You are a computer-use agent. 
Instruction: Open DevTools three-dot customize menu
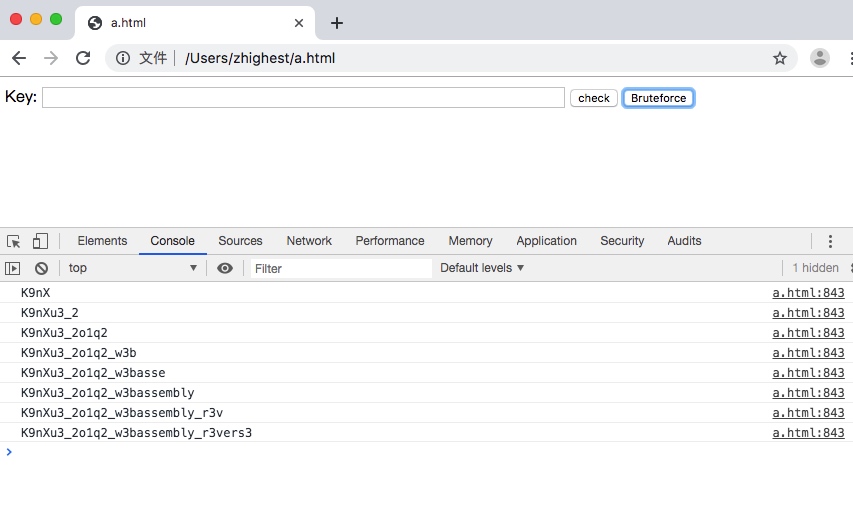(x=830, y=241)
